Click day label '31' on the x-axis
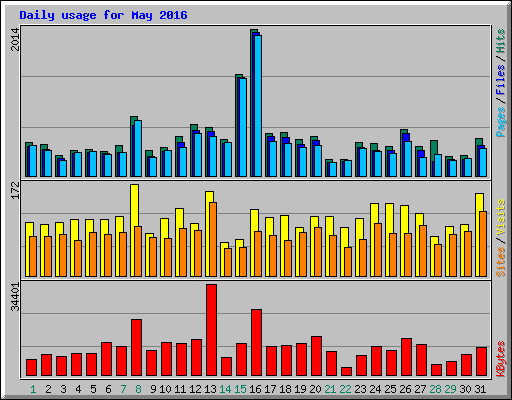Viewport: 512px width, 400px height. tap(480, 389)
